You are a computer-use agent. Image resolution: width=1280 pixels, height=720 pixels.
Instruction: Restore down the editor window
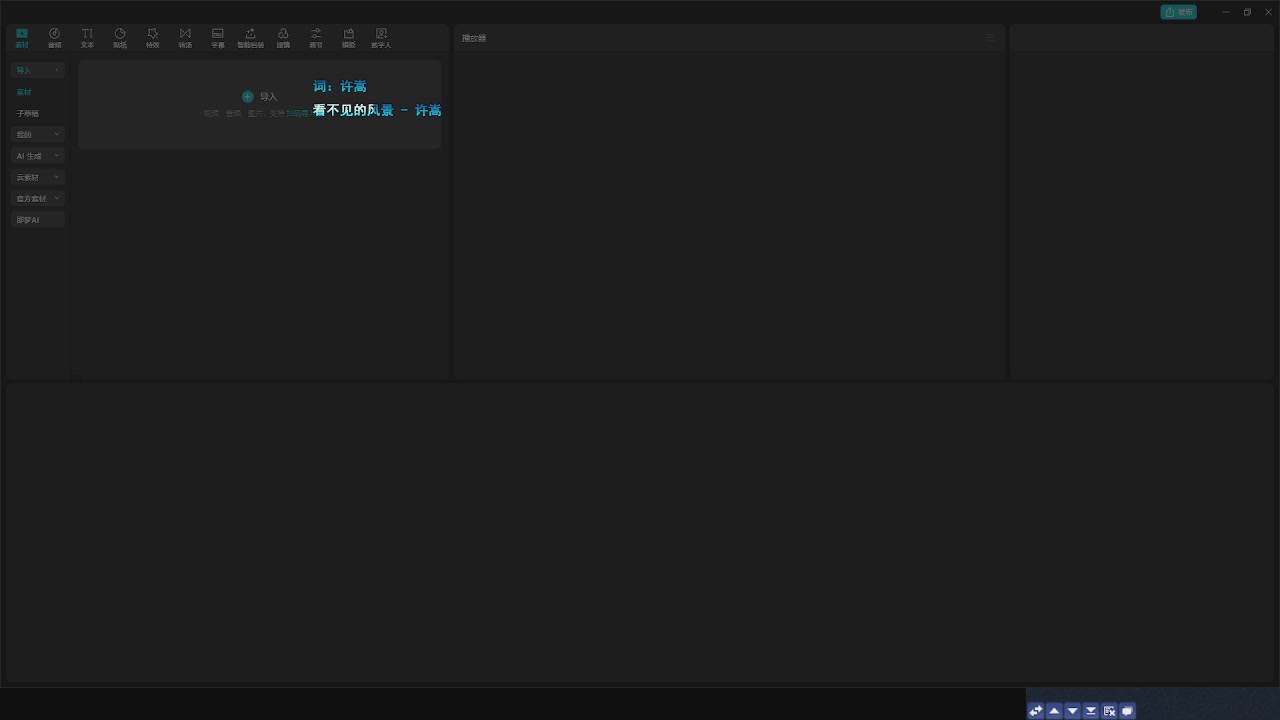tap(1247, 12)
